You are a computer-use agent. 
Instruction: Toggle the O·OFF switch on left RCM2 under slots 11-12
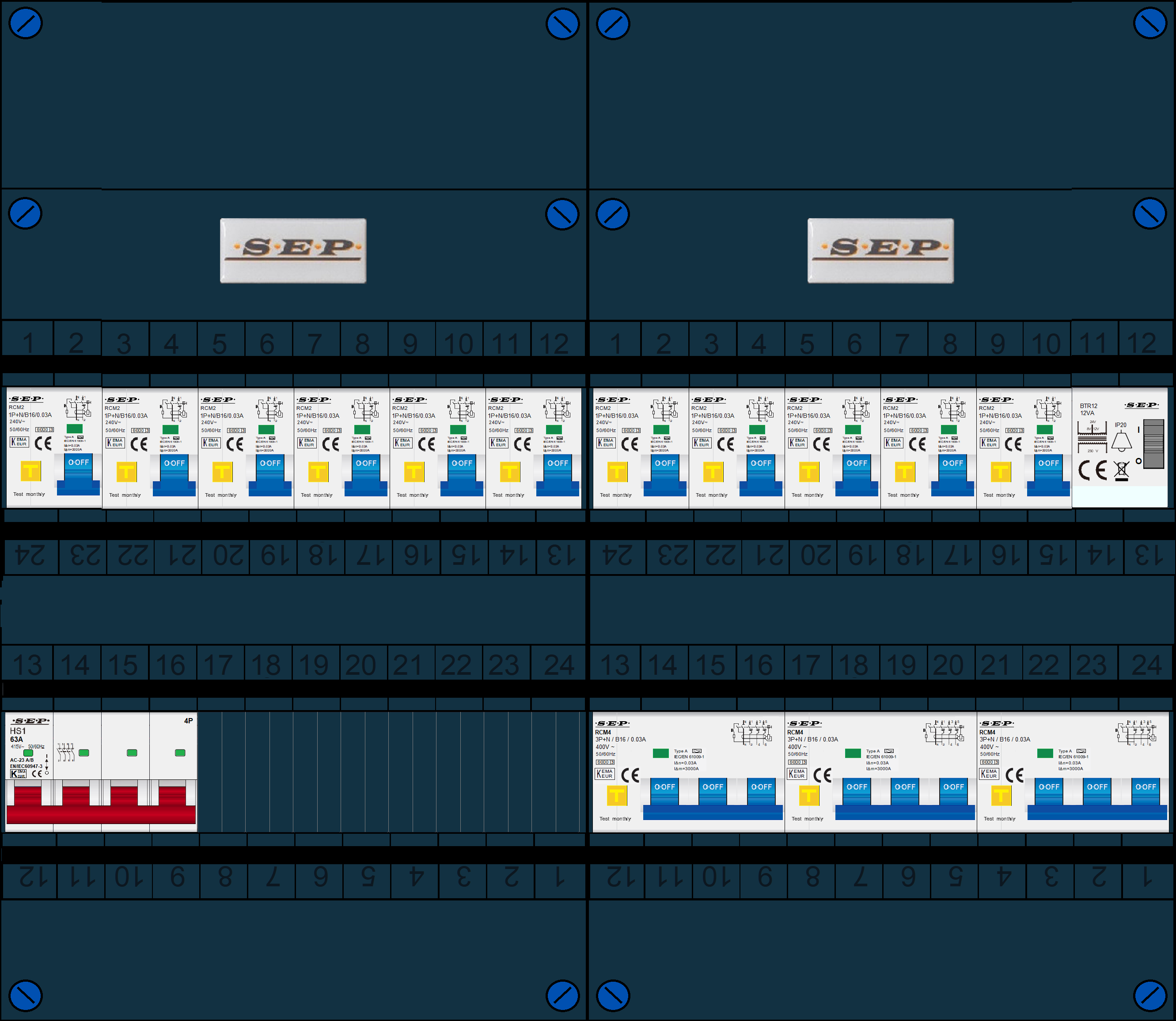point(557,475)
